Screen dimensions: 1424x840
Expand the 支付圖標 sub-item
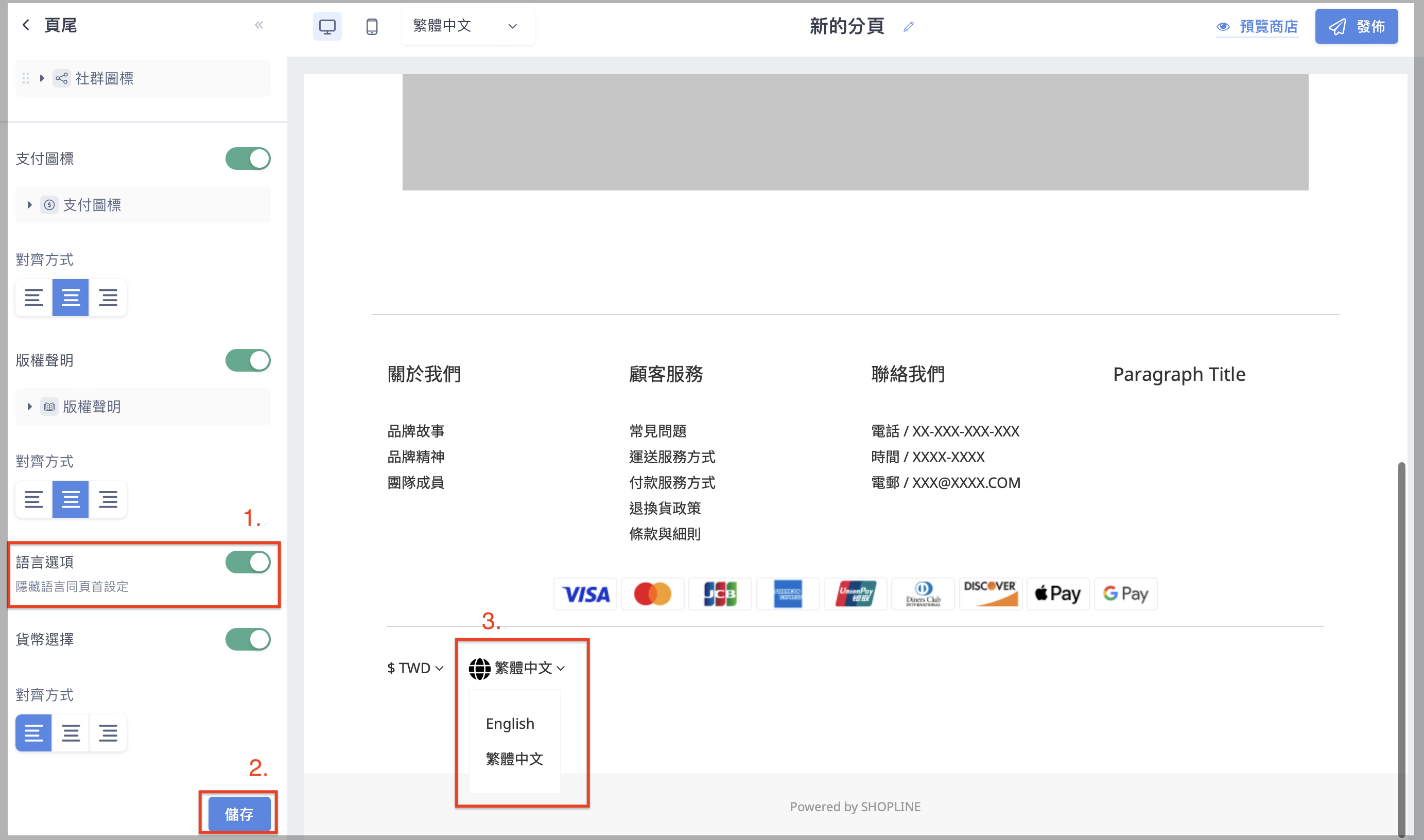coord(29,205)
